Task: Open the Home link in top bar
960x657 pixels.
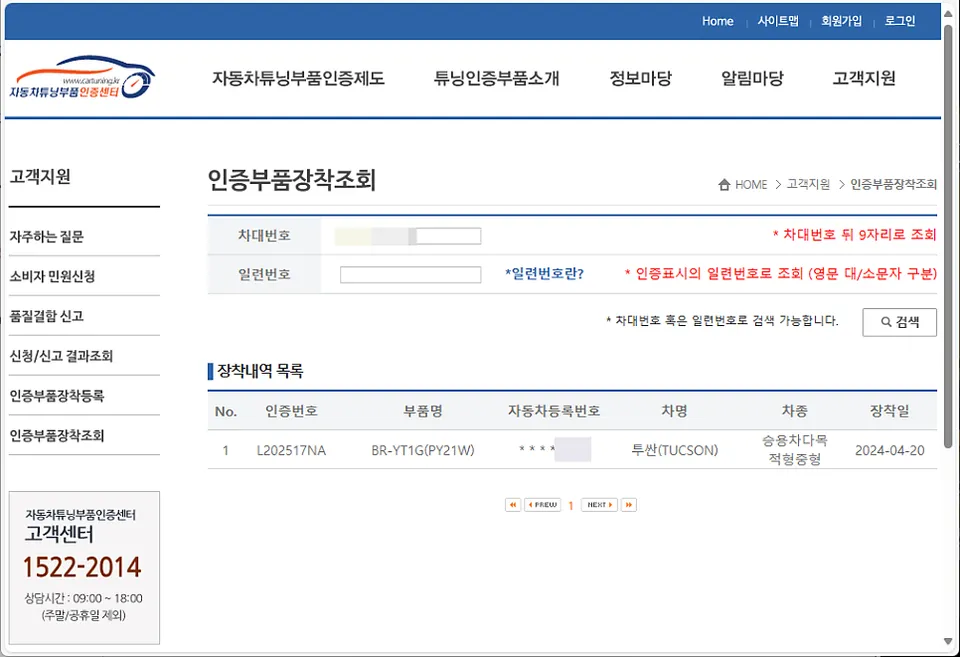Action: [x=718, y=21]
